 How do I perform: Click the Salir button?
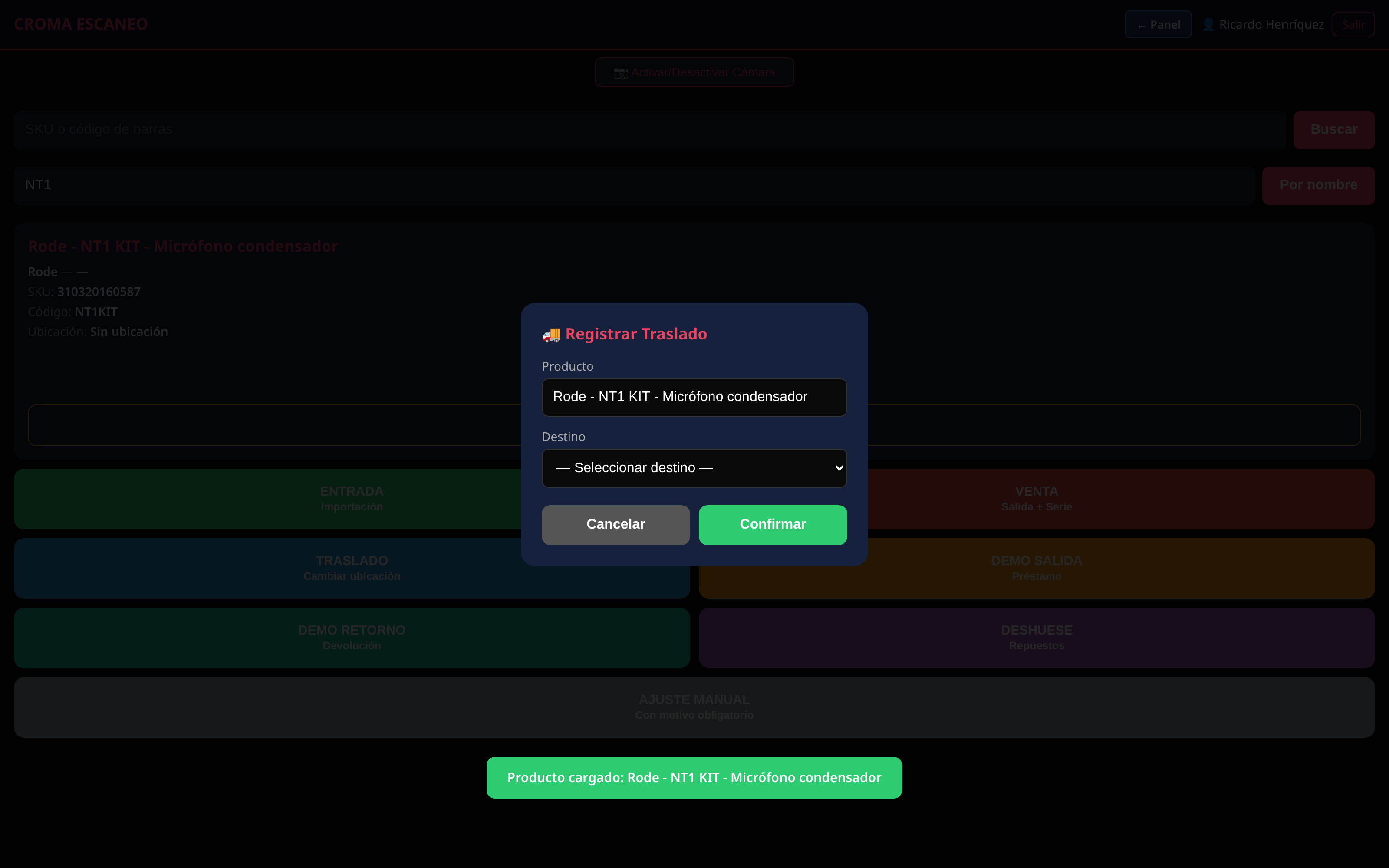(1353, 25)
